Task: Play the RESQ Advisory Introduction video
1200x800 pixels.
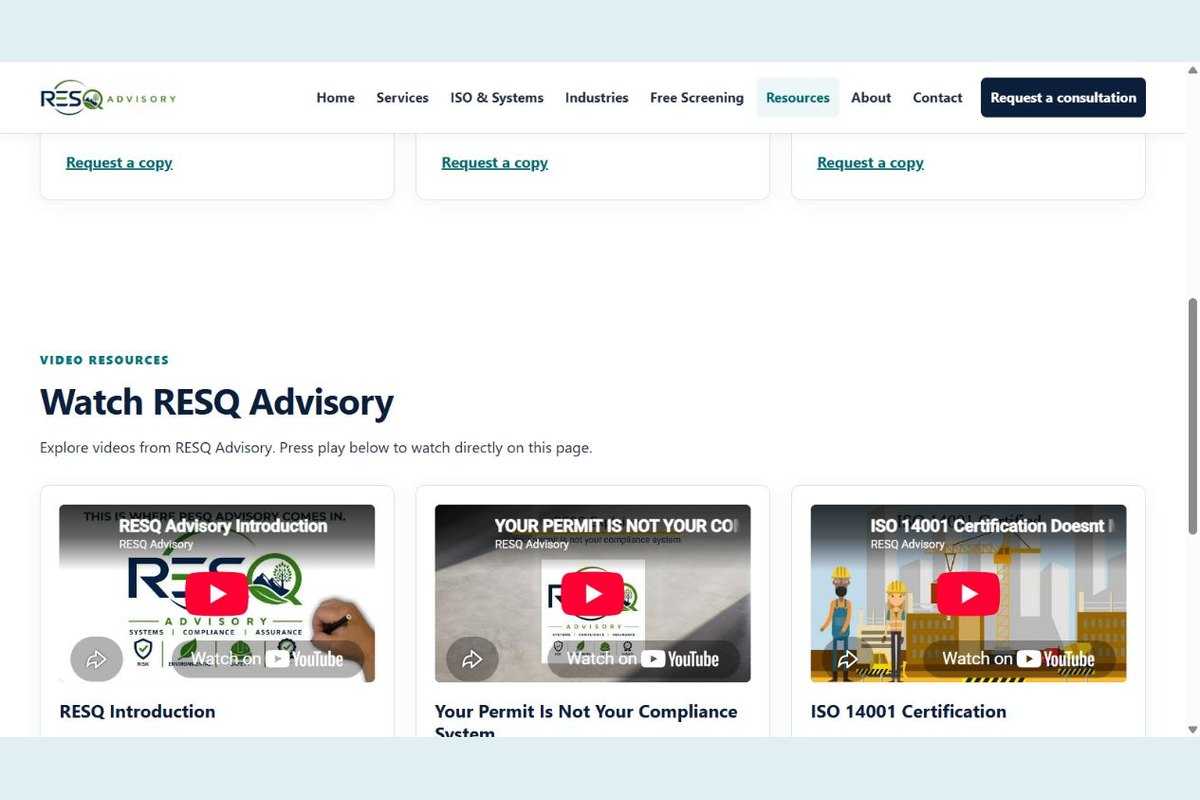Action: click(217, 594)
